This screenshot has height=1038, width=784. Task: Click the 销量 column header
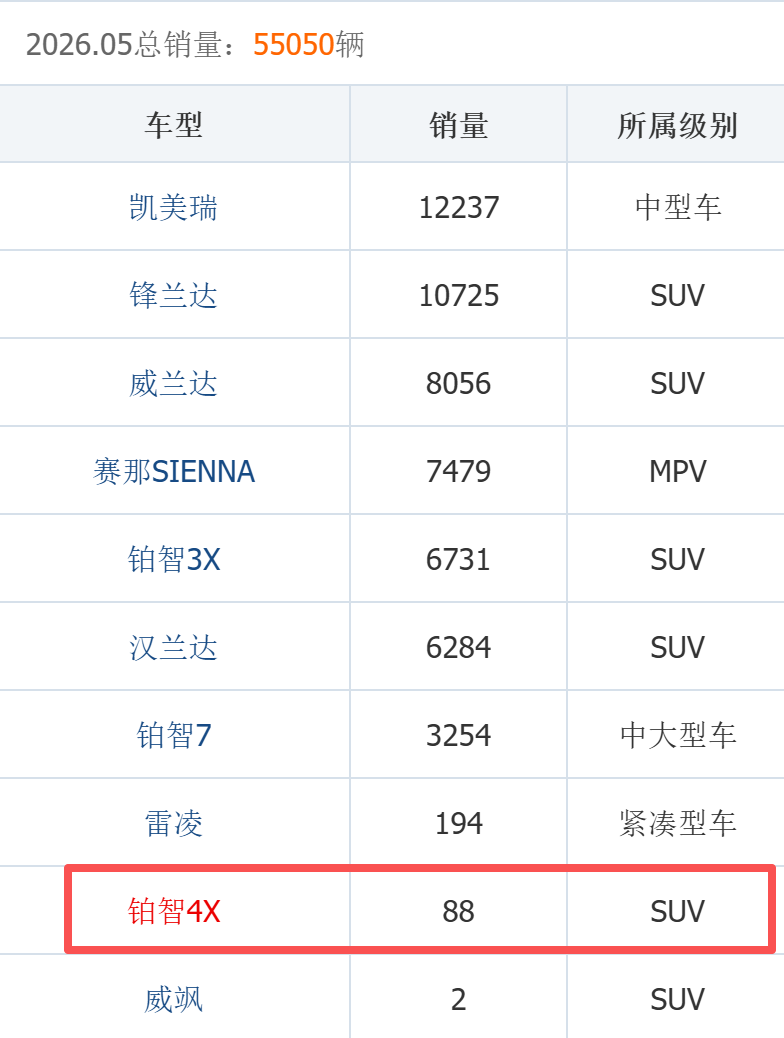coord(458,125)
